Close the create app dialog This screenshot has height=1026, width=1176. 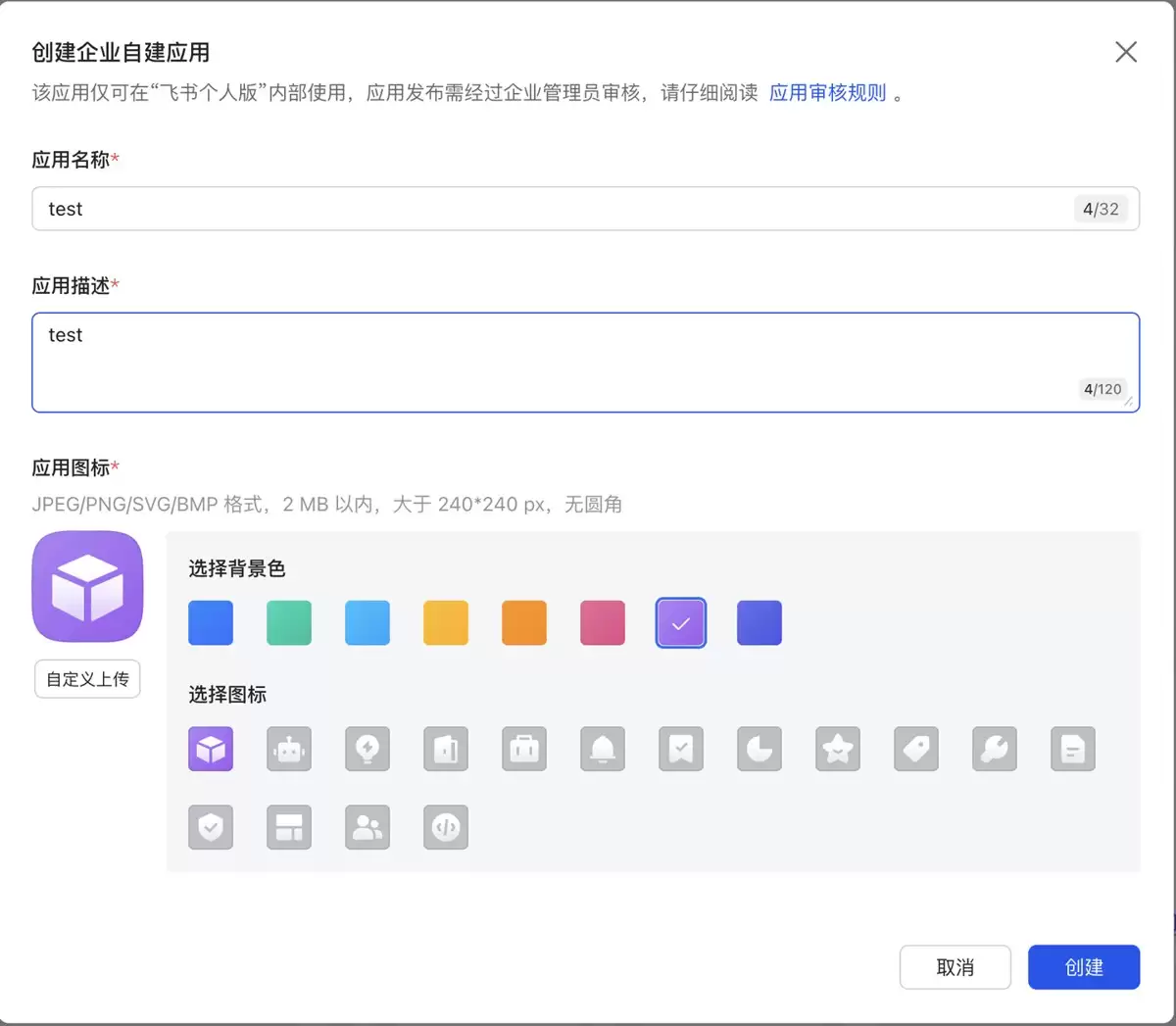(1126, 52)
